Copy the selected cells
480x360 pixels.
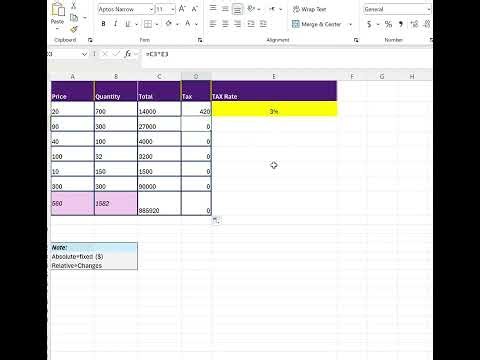74,18
